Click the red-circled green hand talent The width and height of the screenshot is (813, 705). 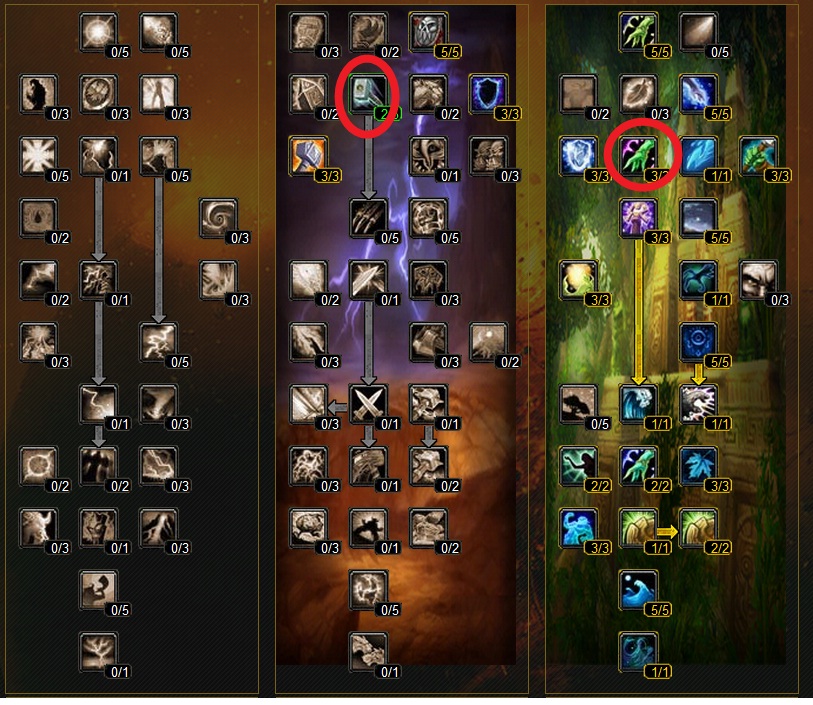pos(638,155)
